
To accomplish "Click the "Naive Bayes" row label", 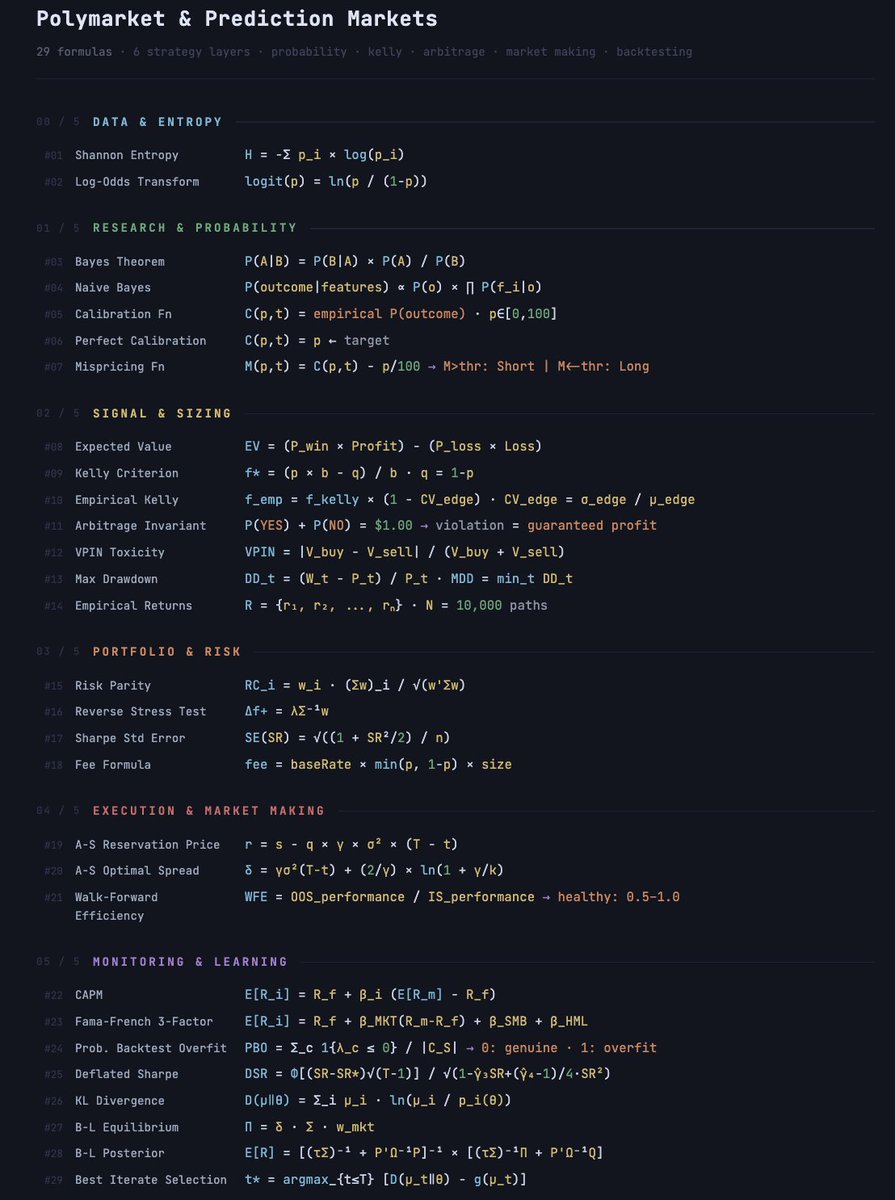I will point(113,287).
